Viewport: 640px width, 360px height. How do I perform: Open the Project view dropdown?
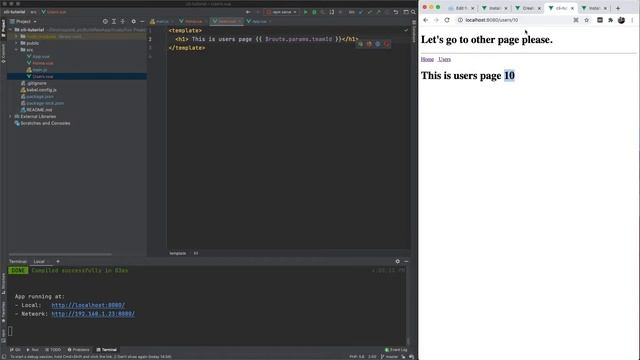click(x=24, y=21)
